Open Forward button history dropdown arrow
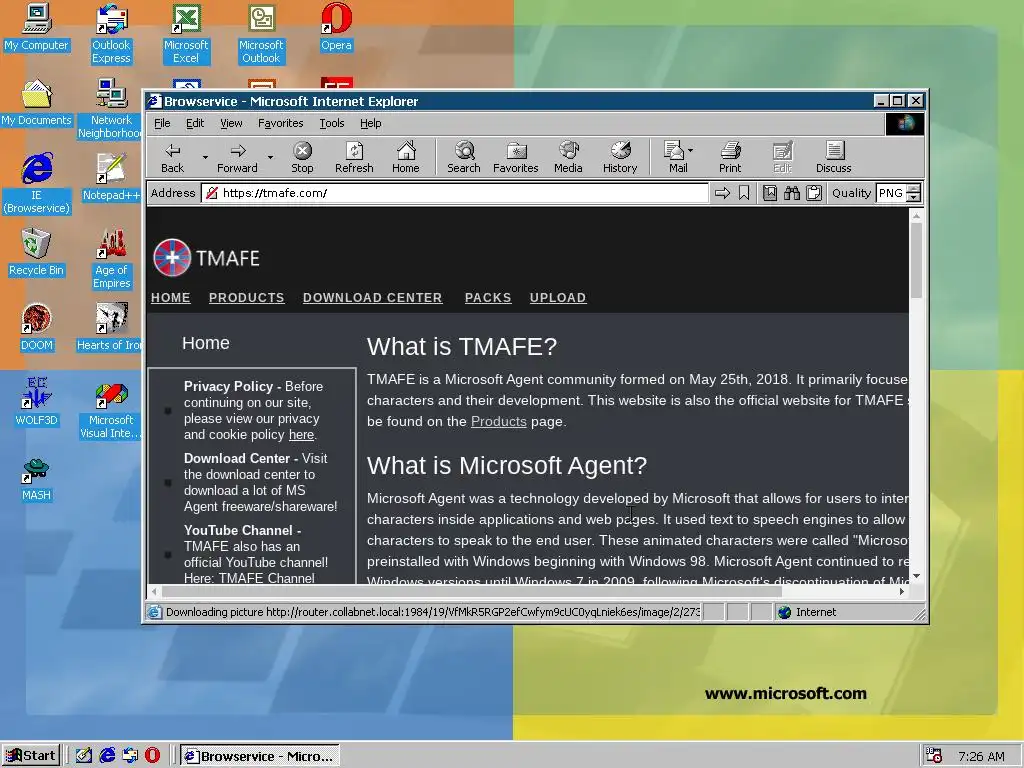This screenshot has height=768, width=1024. coord(270,157)
